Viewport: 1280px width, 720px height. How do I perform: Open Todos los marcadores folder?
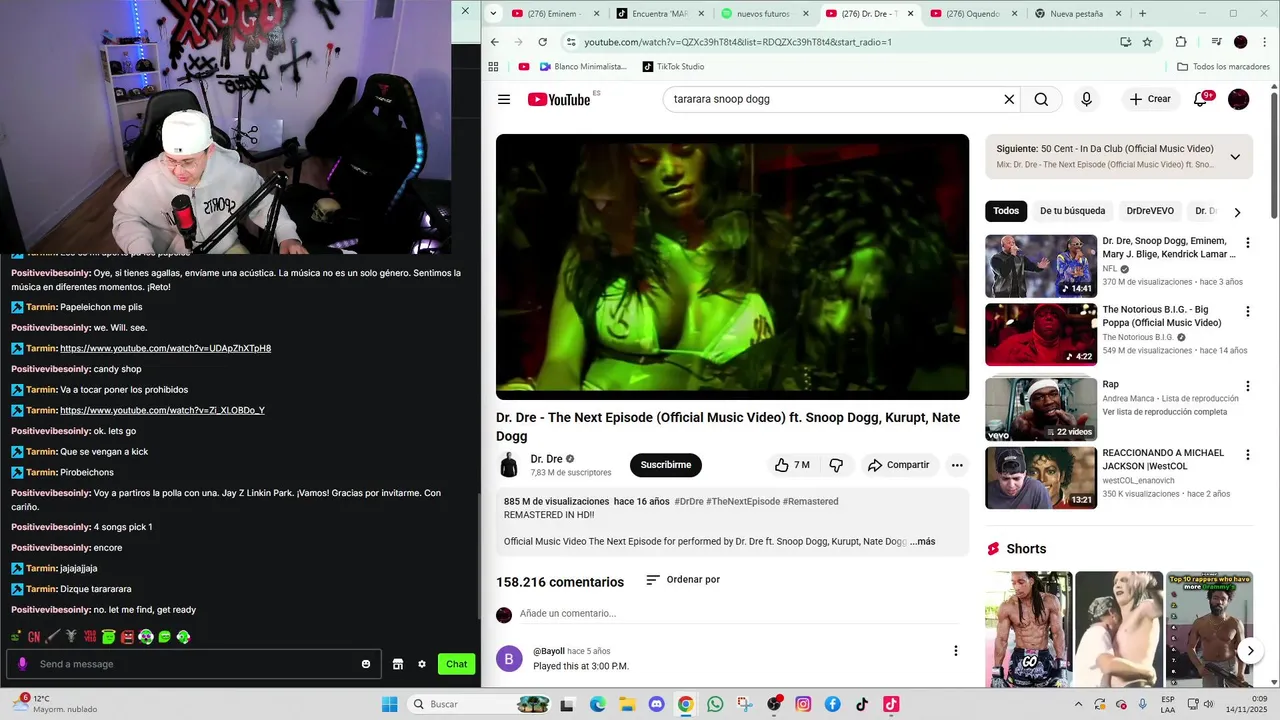(1223, 67)
